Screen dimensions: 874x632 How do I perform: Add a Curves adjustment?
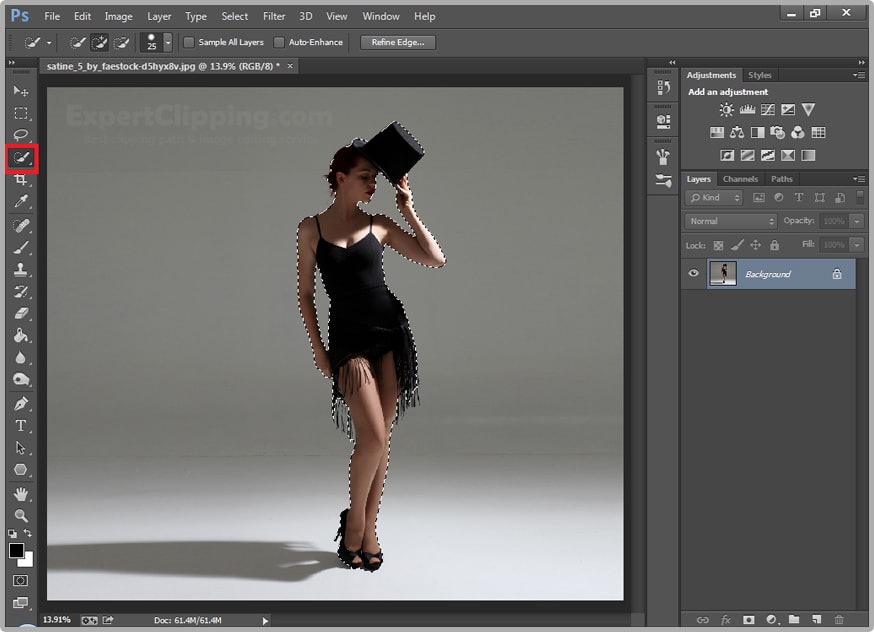(767, 110)
